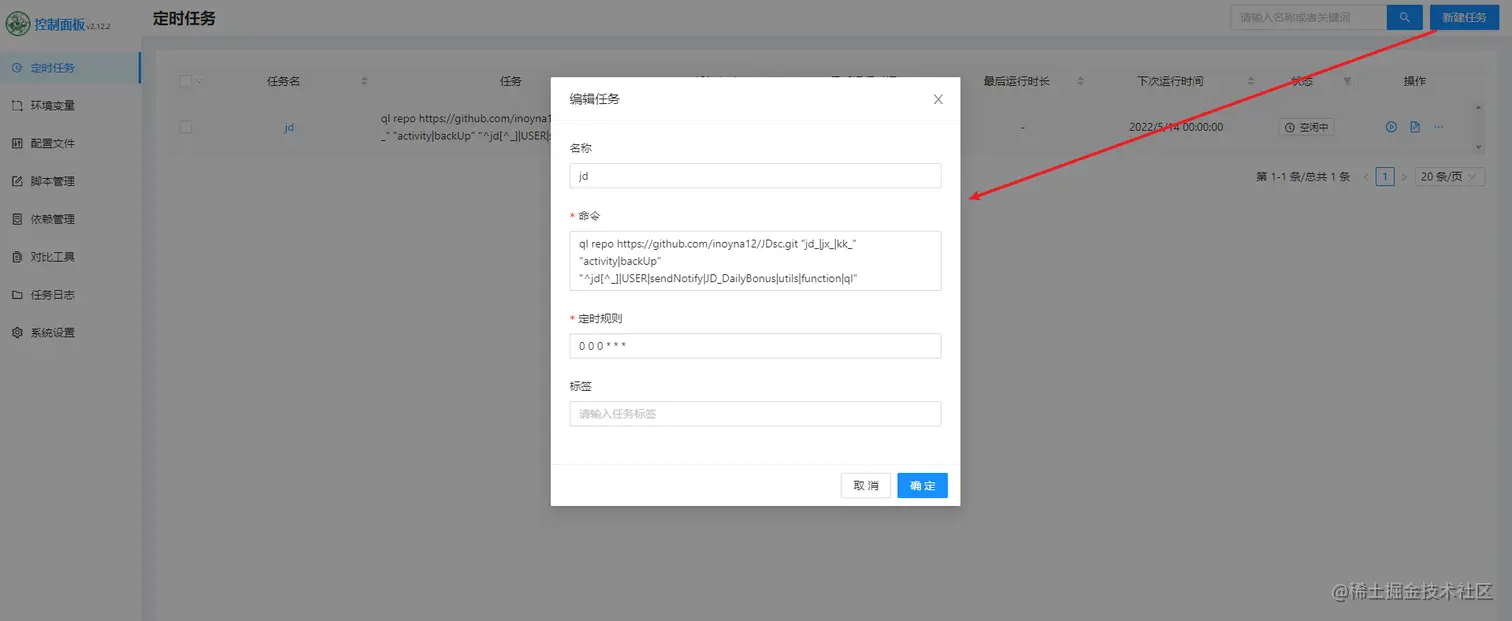Run the jd task with play icon

[x=1391, y=127]
